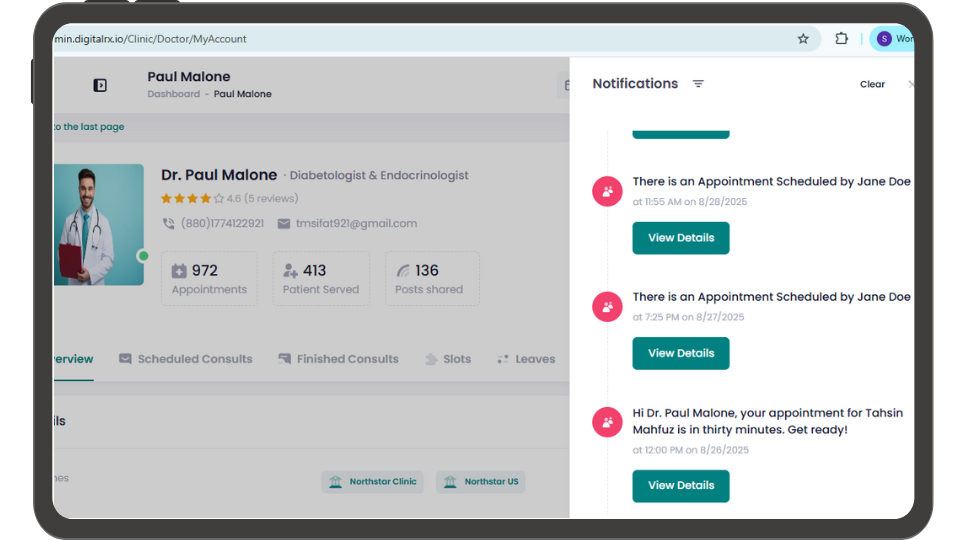Click the Dashboard breadcrumb link
Screen dimensions: 960x540
pos(173,94)
